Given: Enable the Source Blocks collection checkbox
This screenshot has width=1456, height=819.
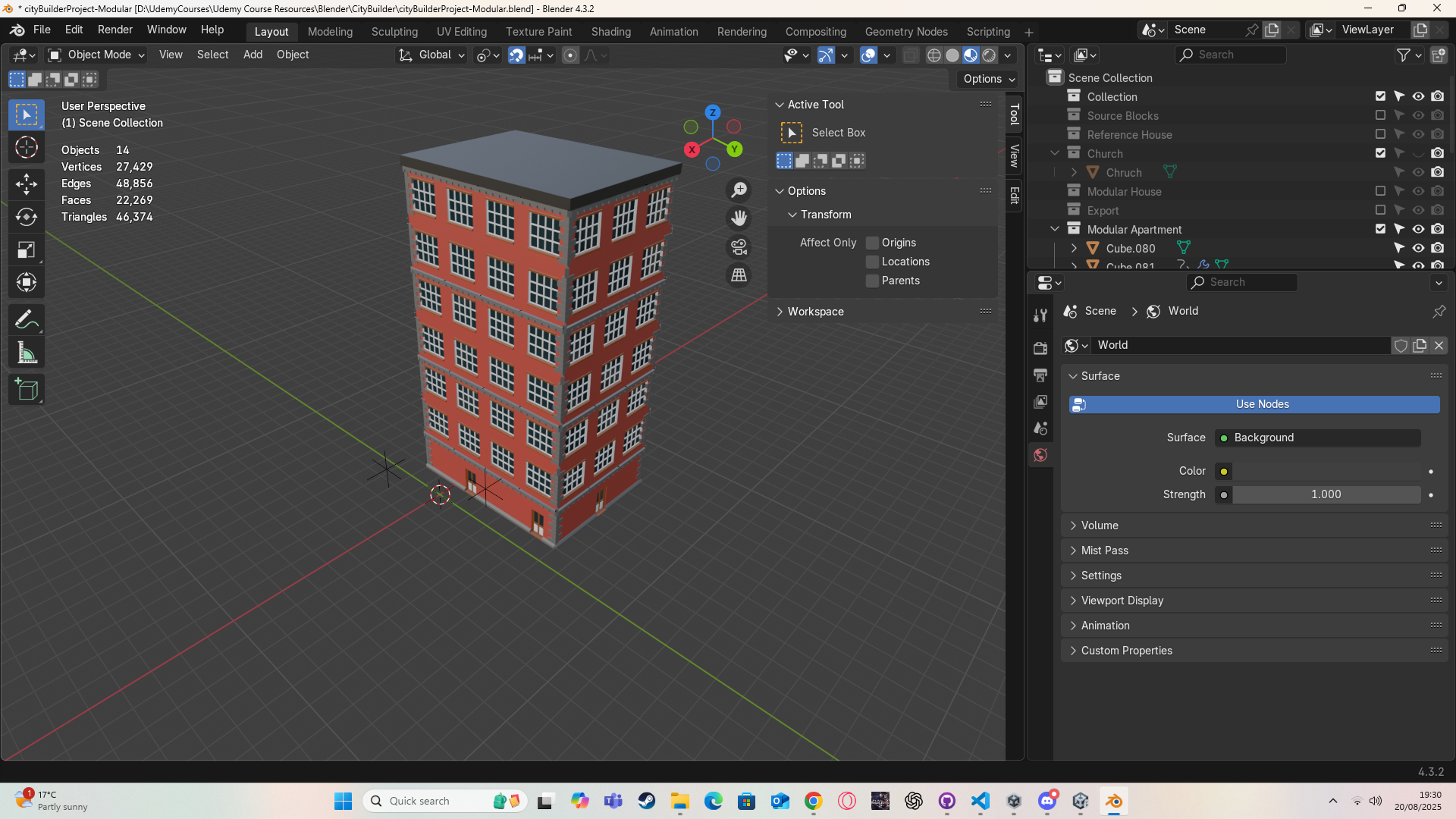Looking at the screenshot, I should (1380, 115).
